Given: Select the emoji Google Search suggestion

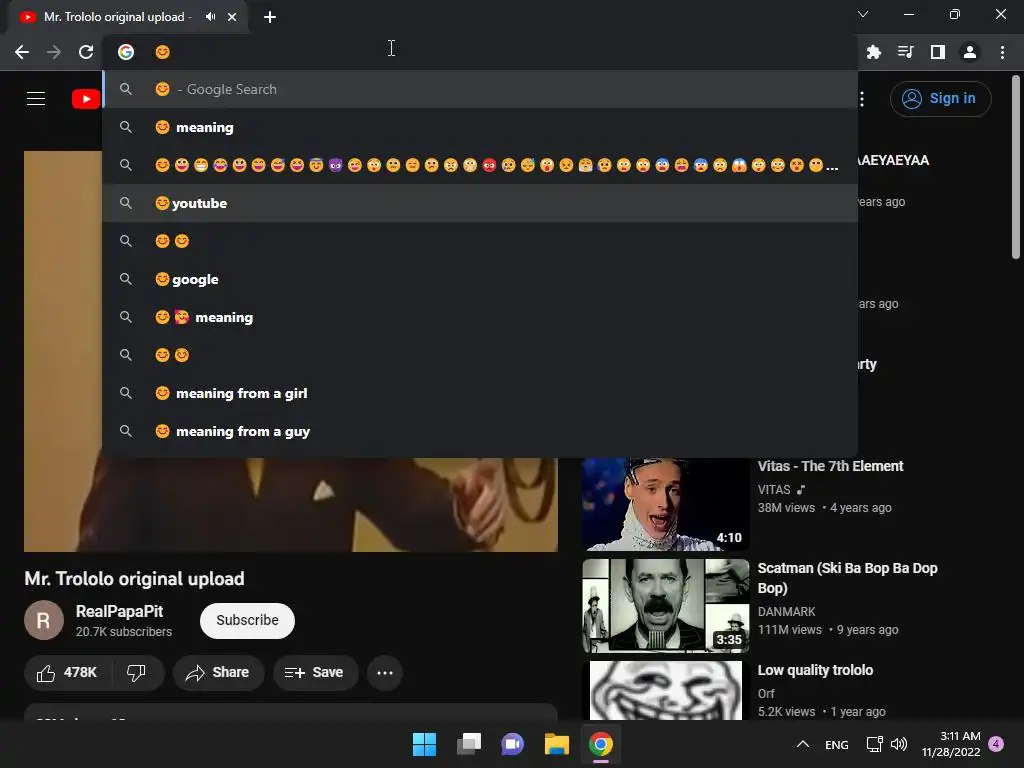Looking at the screenshot, I should 480,89.
